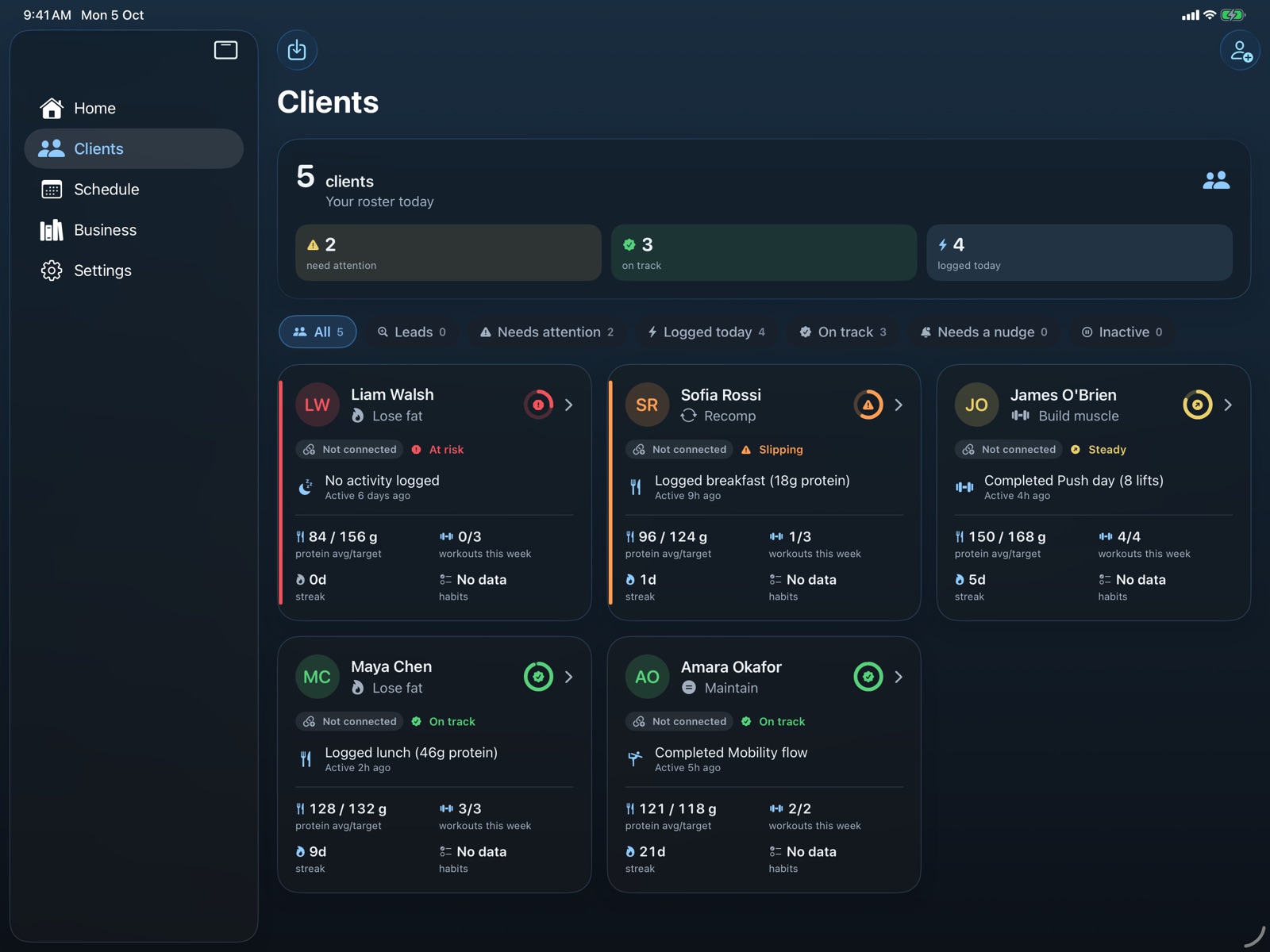Click the roster people icon
Image resolution: width=1270 pixels, height=952 pixels.
pos(1216,181)
